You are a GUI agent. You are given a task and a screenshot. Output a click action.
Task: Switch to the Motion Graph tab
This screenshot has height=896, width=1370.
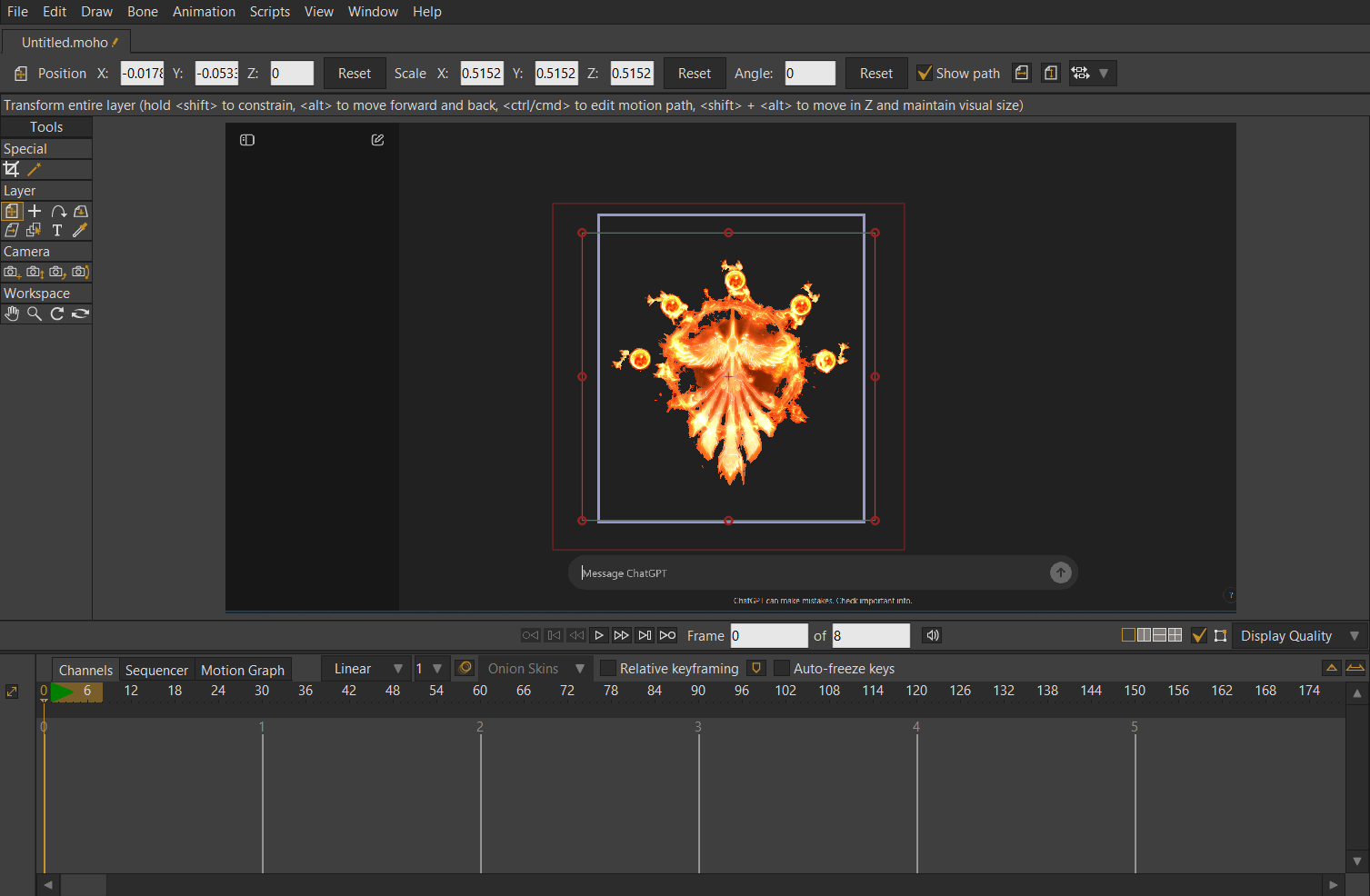[x=243, y=671]
